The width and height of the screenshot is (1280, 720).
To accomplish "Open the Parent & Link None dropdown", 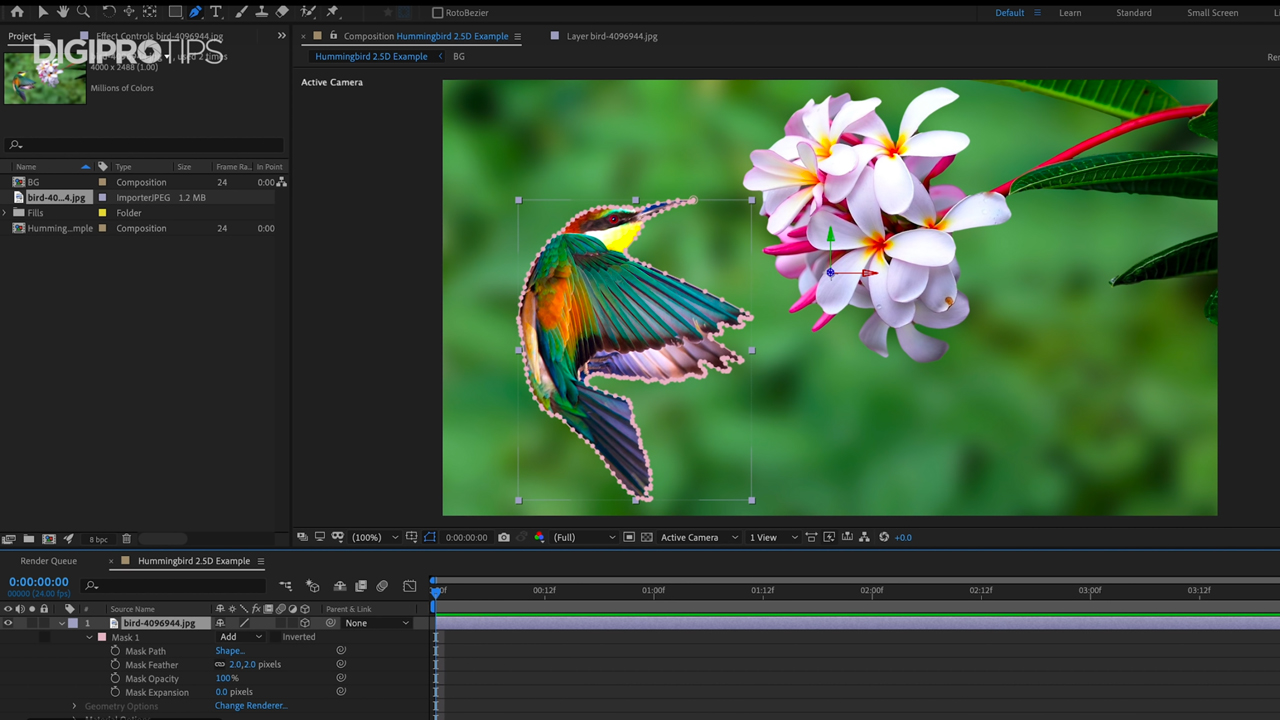I will pyautogui.click(x=375, y=623).
